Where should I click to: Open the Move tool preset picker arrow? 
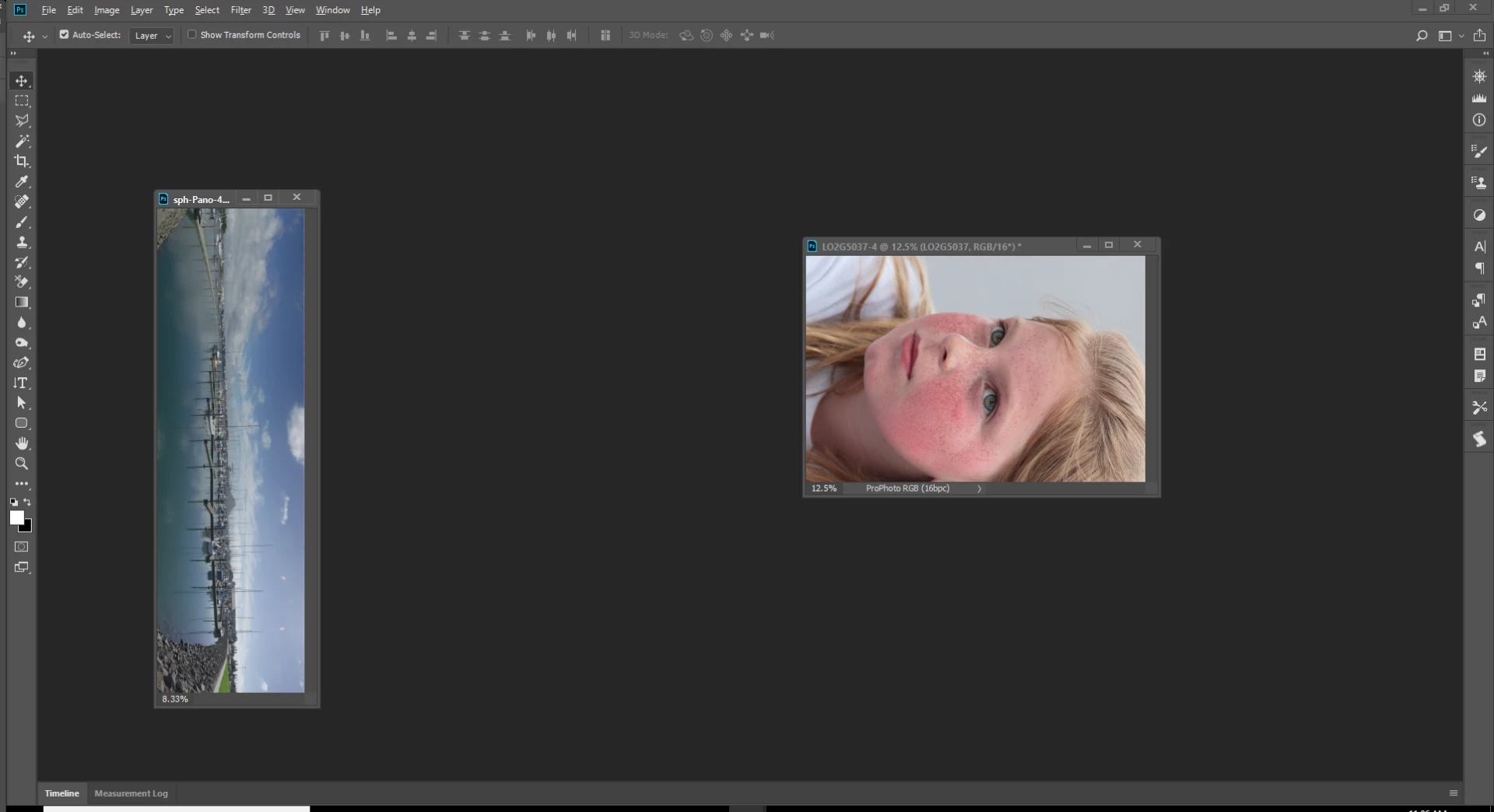tap(45, 36)
